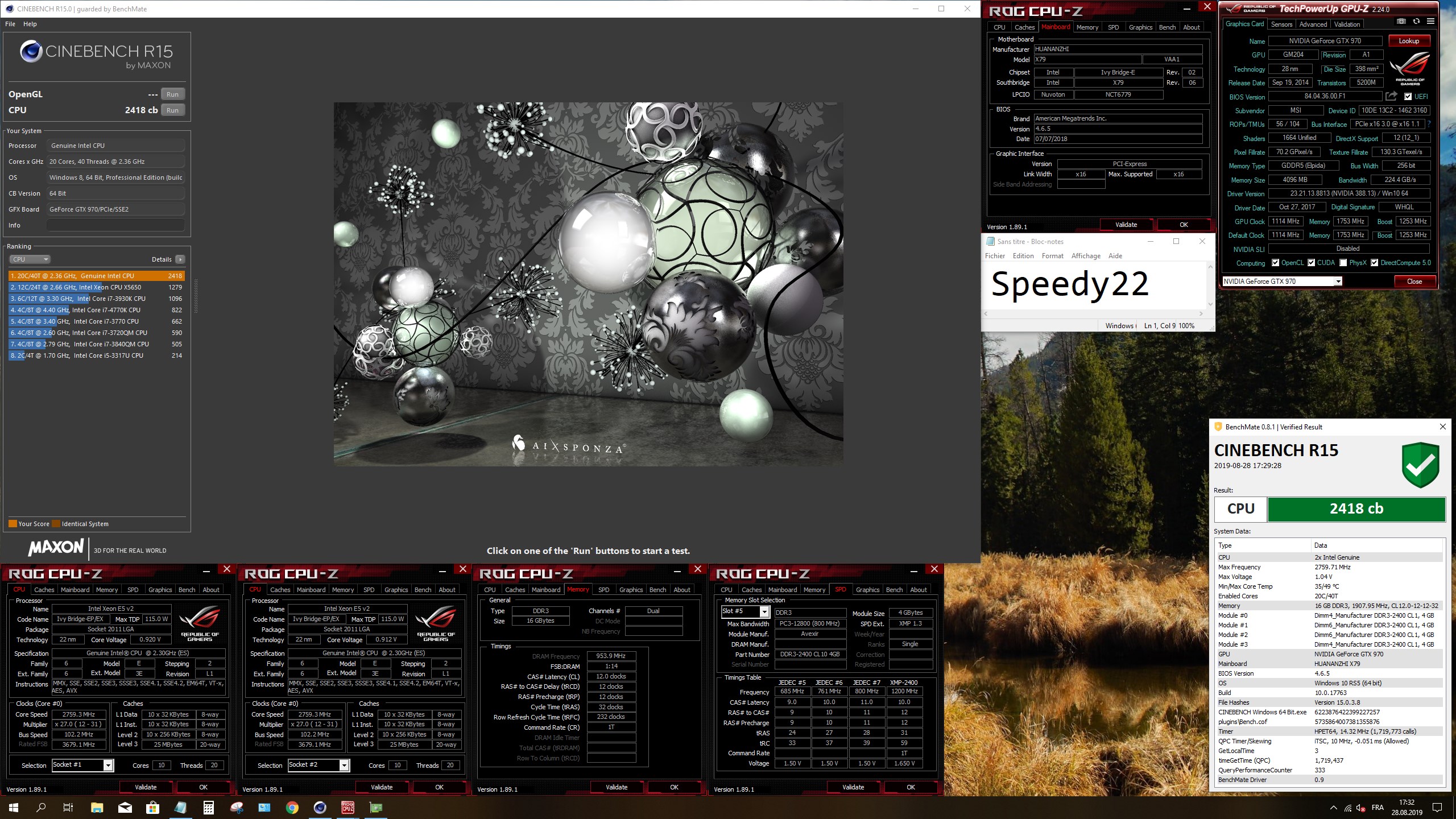Click the red Close button in GPU-Z
The image size is (1456, 819).
[x=1414, y=282]
